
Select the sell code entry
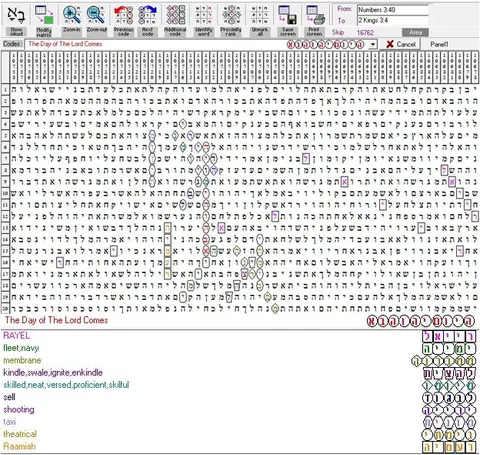(9, 397)
